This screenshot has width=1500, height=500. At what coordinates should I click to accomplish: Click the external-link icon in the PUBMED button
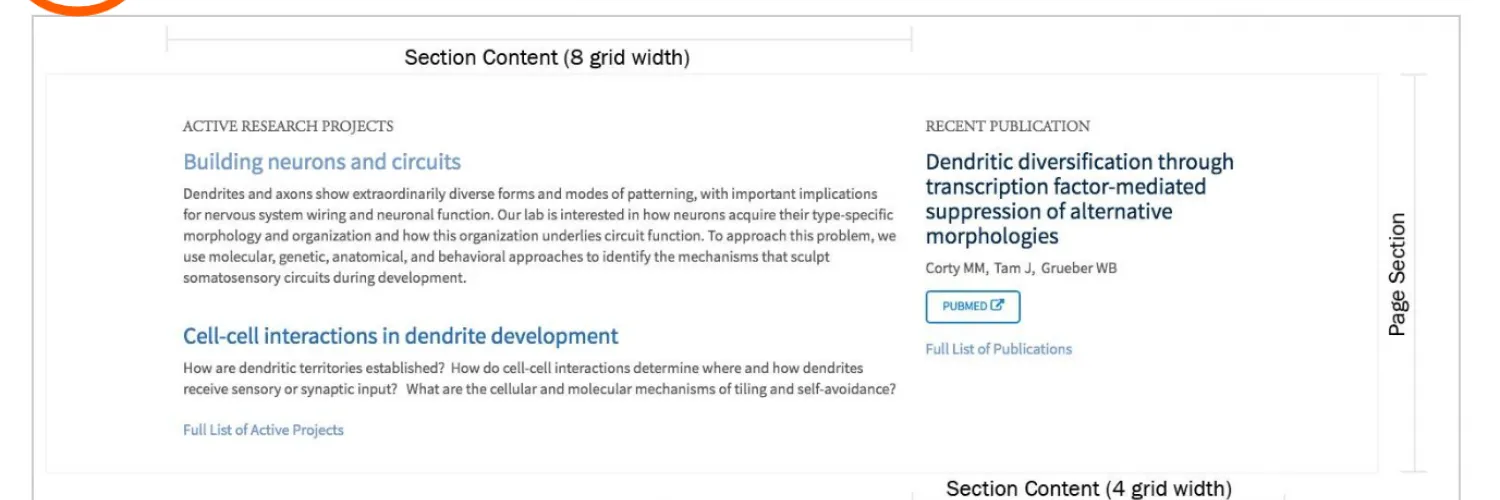[x=998, y=306]
